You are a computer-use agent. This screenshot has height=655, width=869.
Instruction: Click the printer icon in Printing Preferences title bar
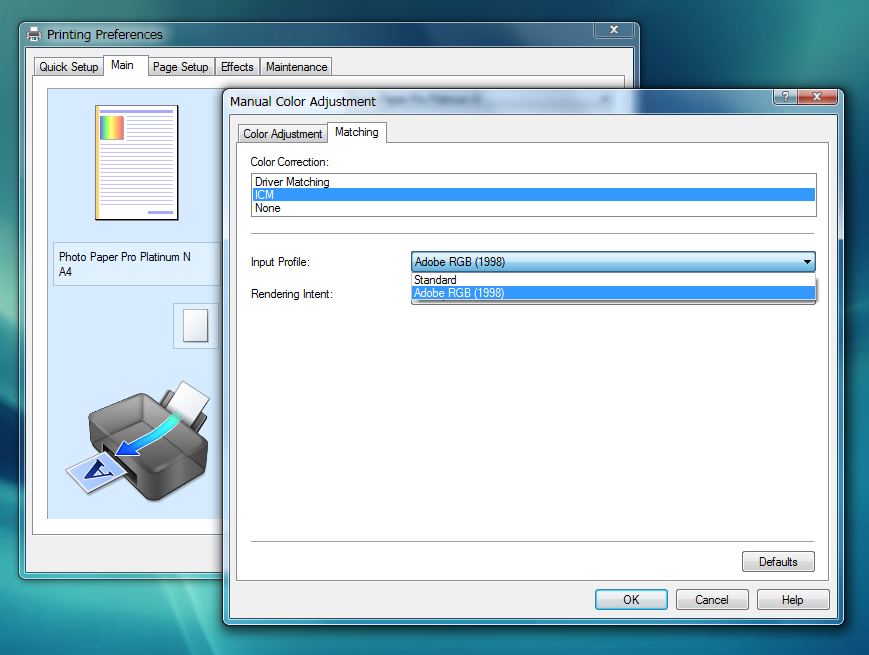pos(34,34)
